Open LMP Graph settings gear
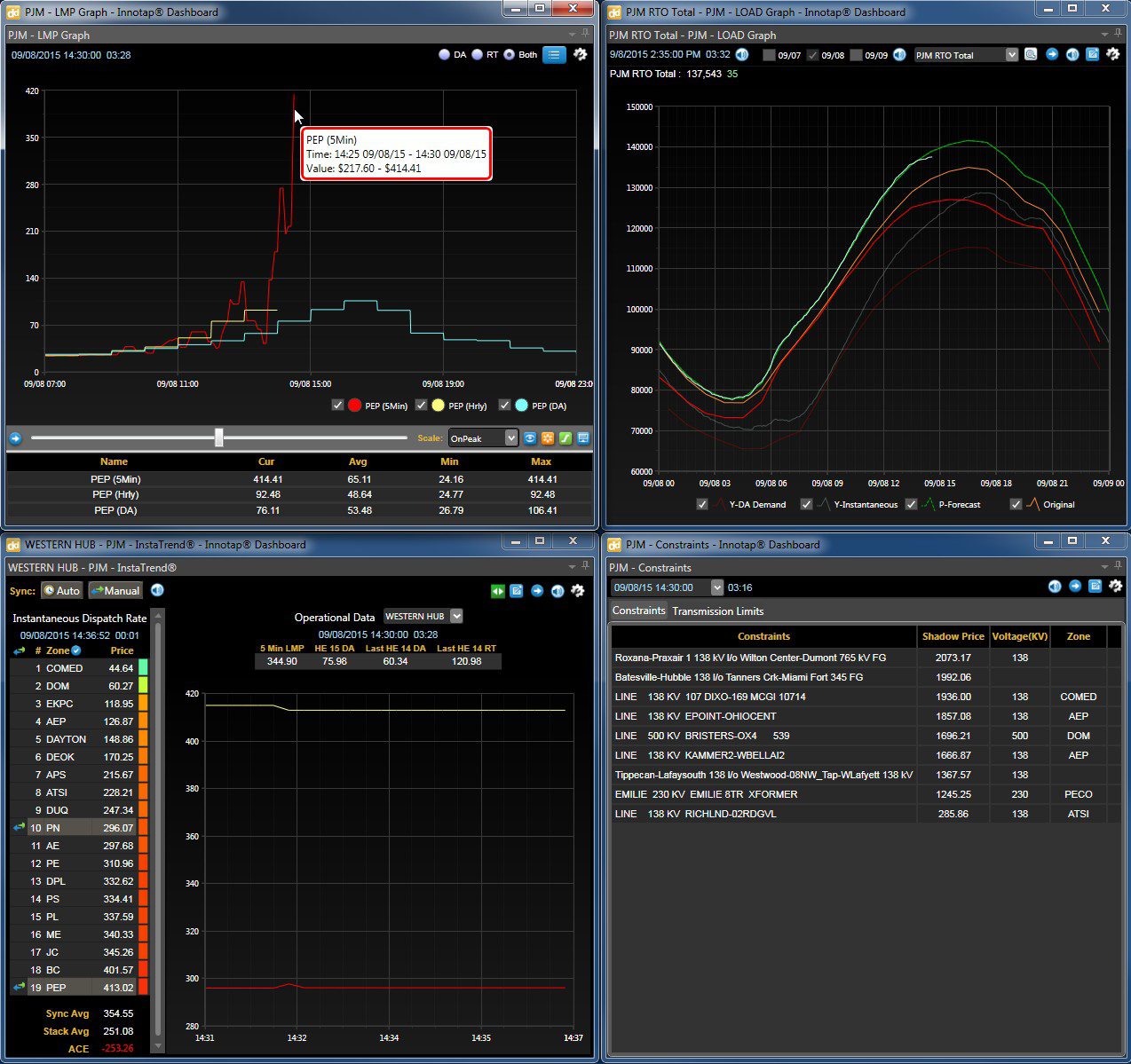This screenshot has height=1064, width=1131. [580, 55]
